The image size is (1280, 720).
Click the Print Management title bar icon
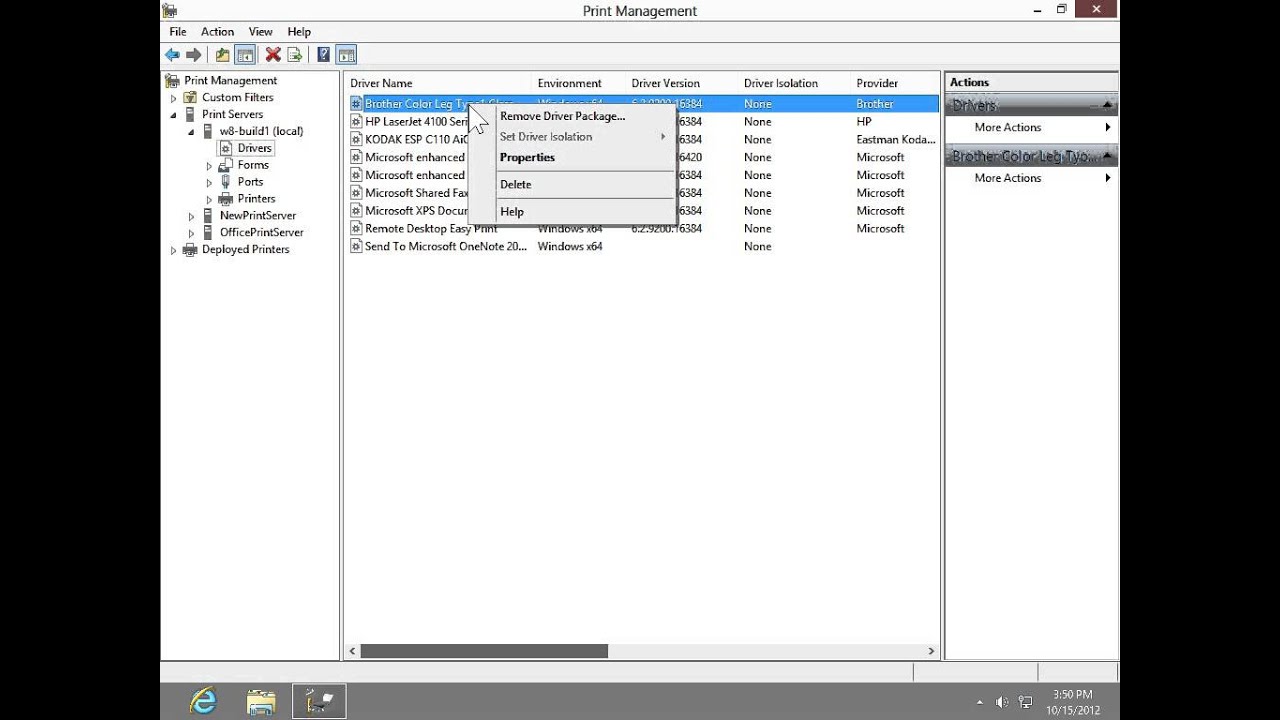coord(169,11)
